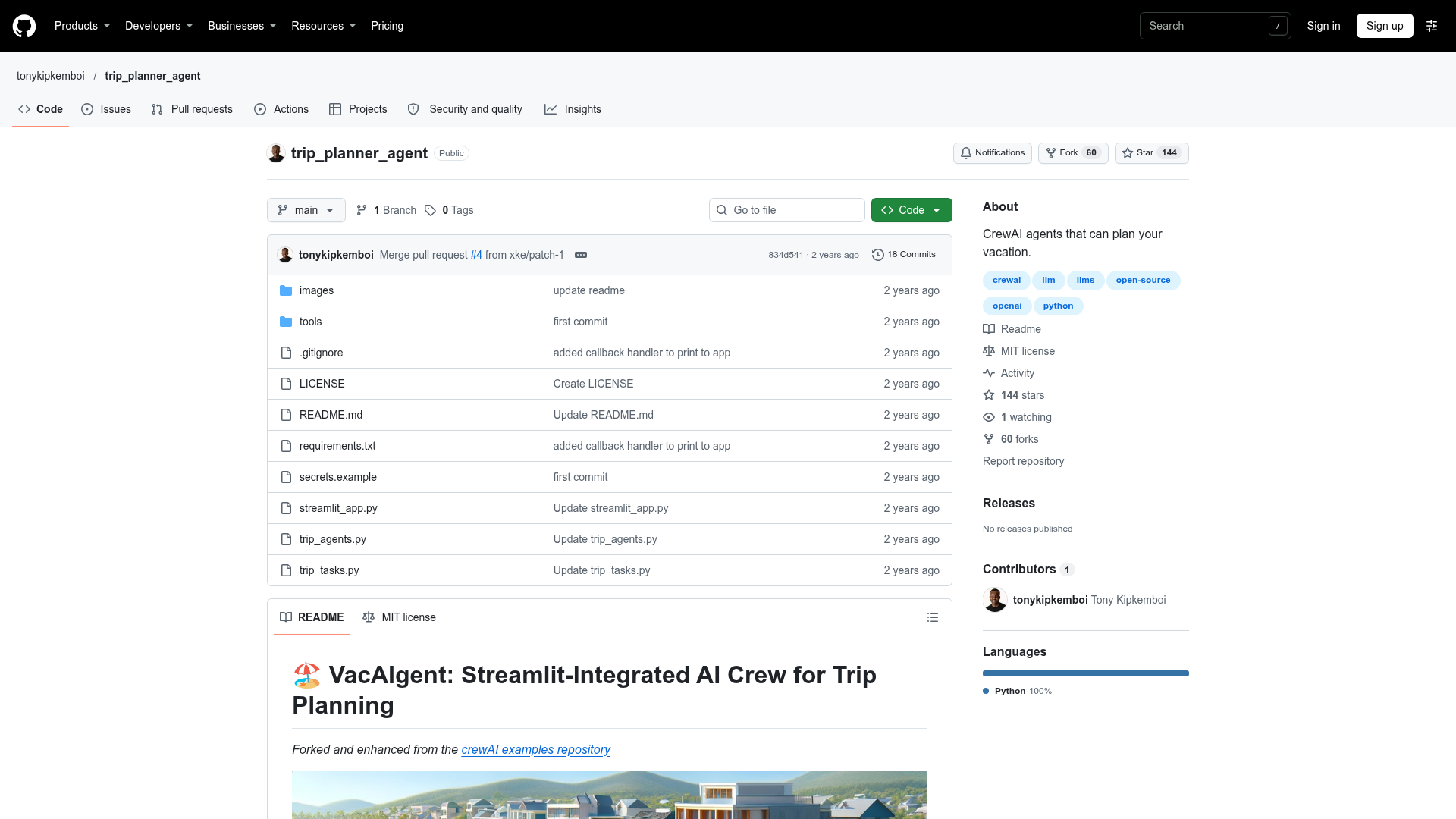Expand the Businesses menu
Screen dimensions: 1456x819
coord(242,26)
